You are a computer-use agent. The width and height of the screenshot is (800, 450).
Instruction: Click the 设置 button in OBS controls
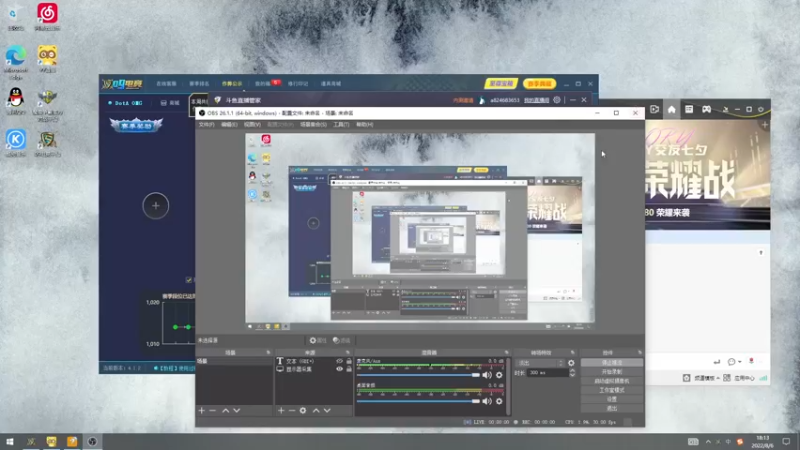tap(612, 399)
